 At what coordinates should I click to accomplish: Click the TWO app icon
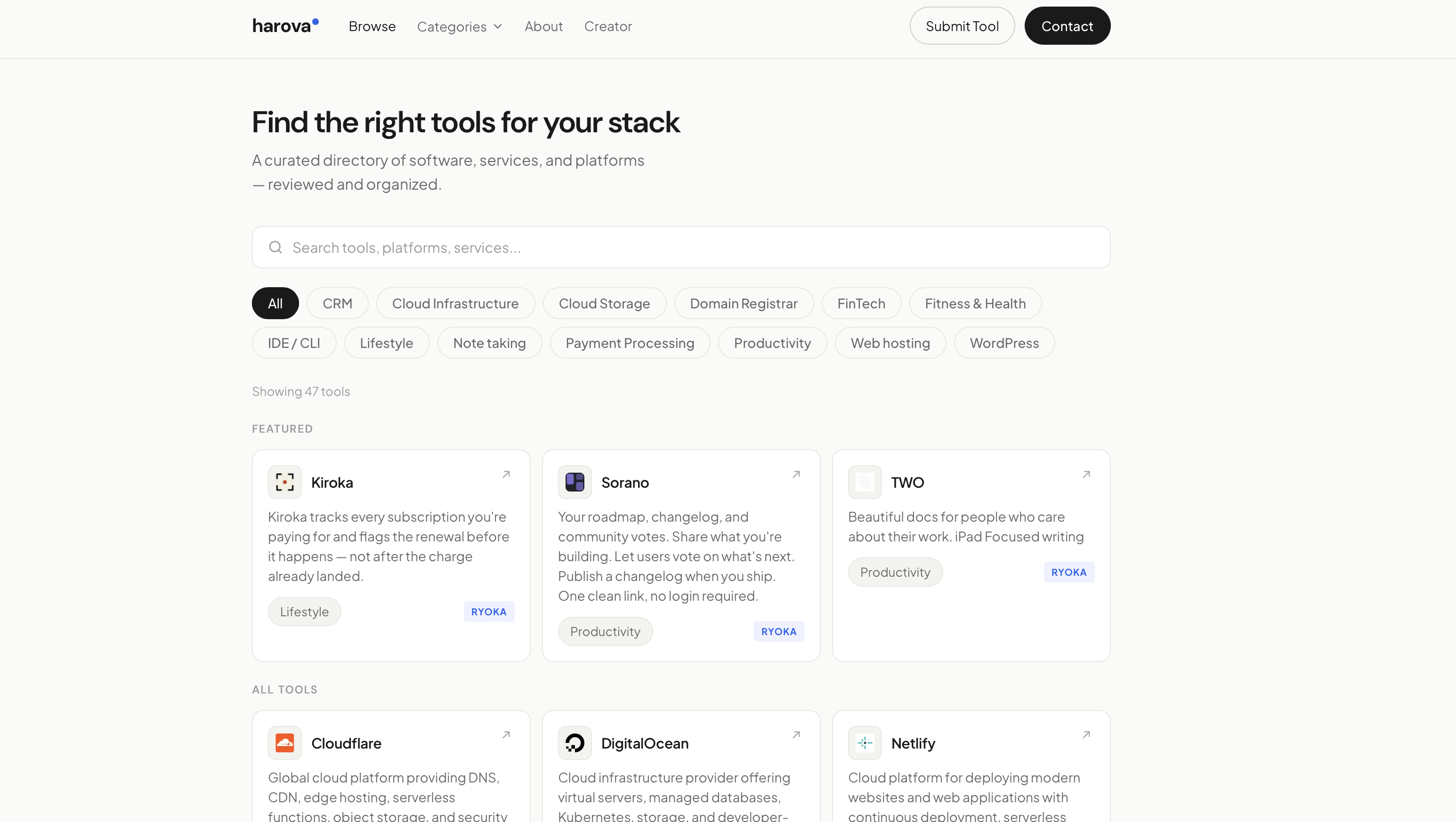tap(865, 482)
